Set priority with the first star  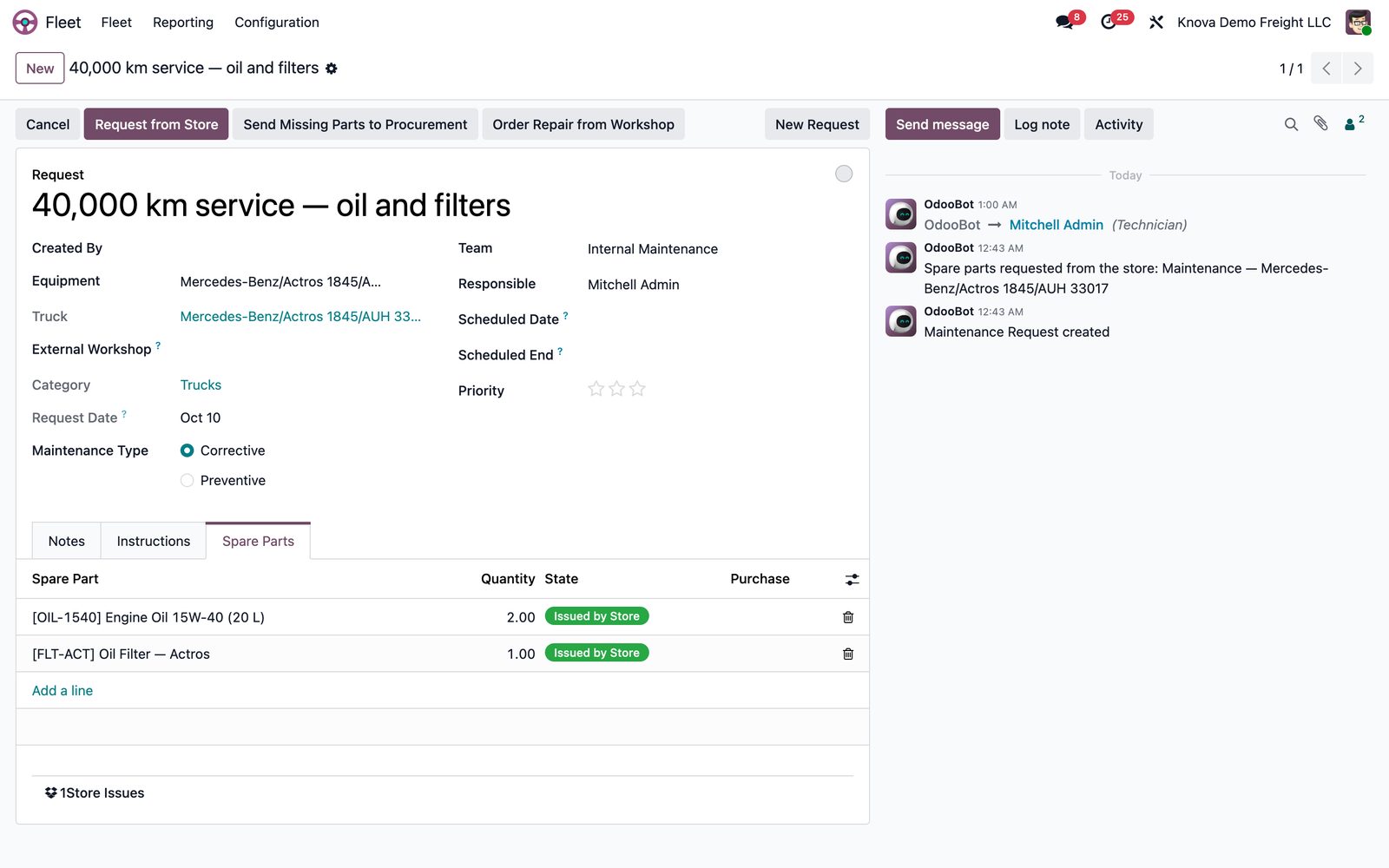[x=596, y=389]
